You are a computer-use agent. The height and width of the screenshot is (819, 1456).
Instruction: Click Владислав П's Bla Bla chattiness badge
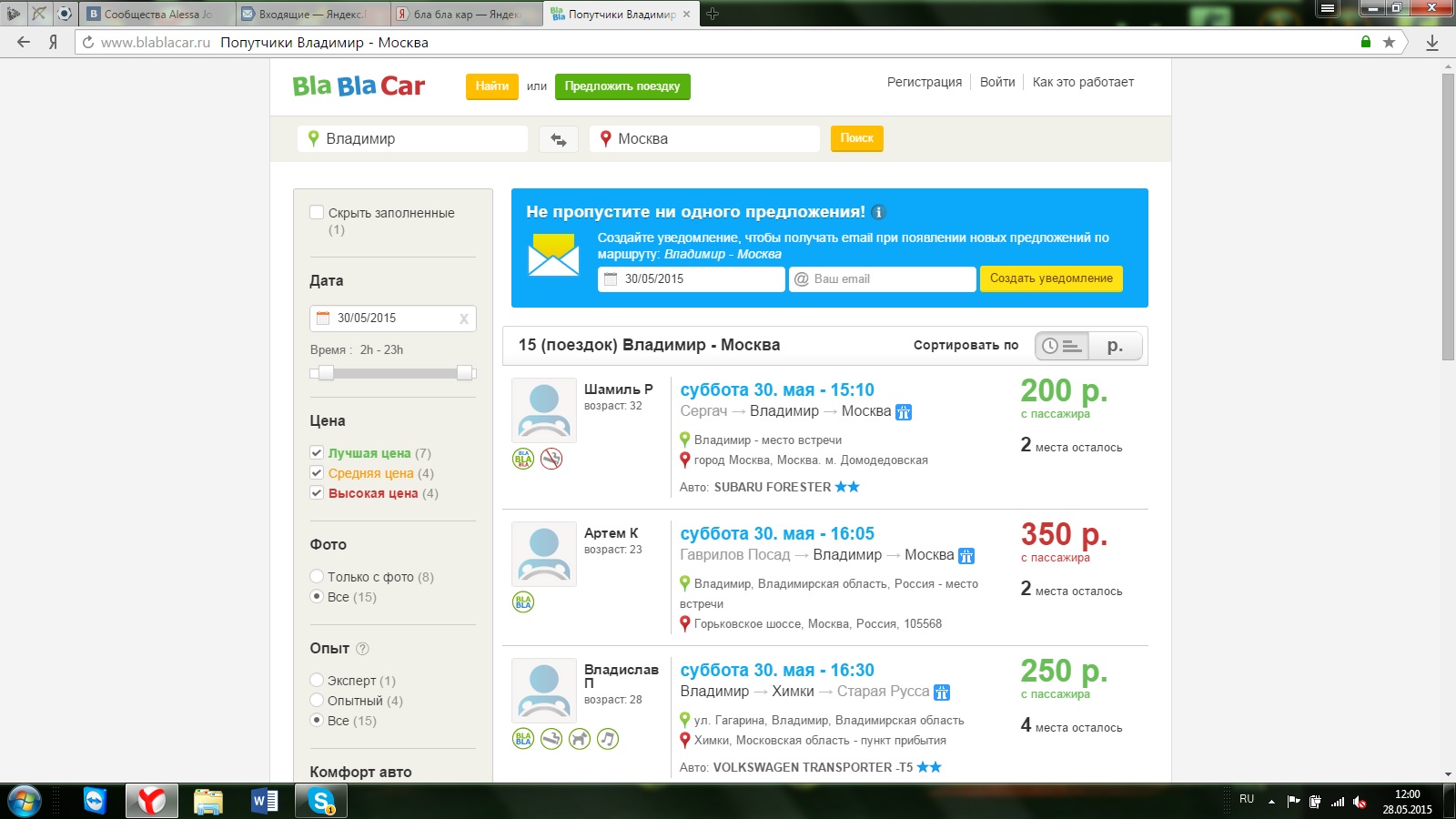point(523,739)
